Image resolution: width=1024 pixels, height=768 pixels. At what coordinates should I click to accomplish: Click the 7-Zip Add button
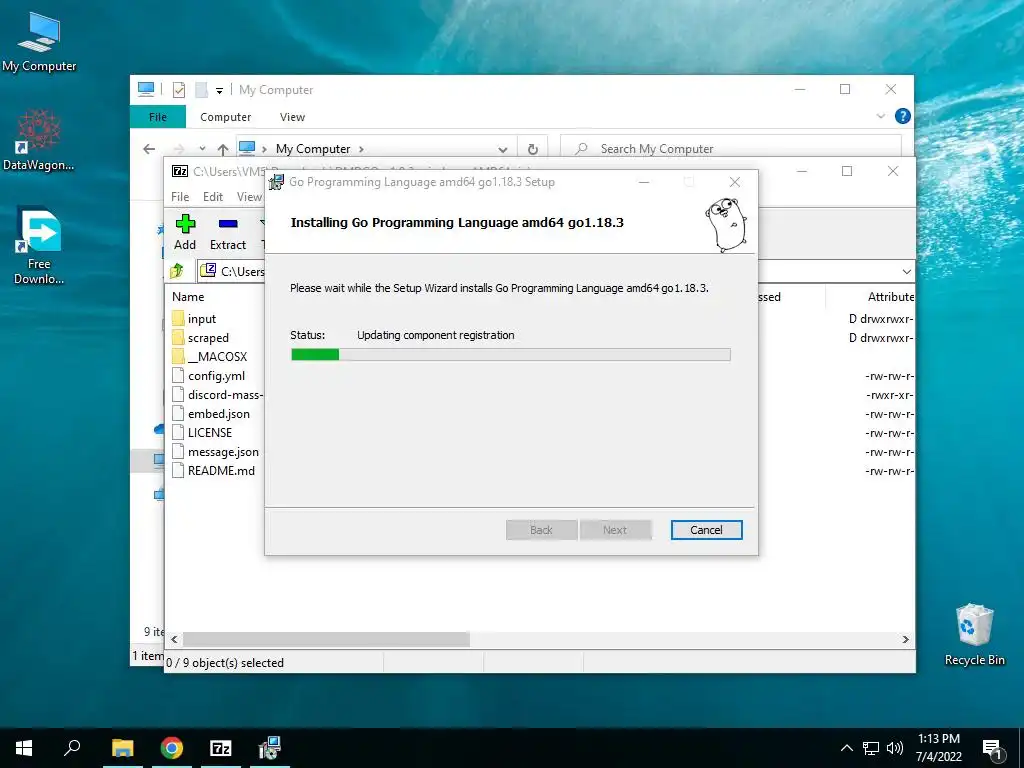tap(185, 232)
